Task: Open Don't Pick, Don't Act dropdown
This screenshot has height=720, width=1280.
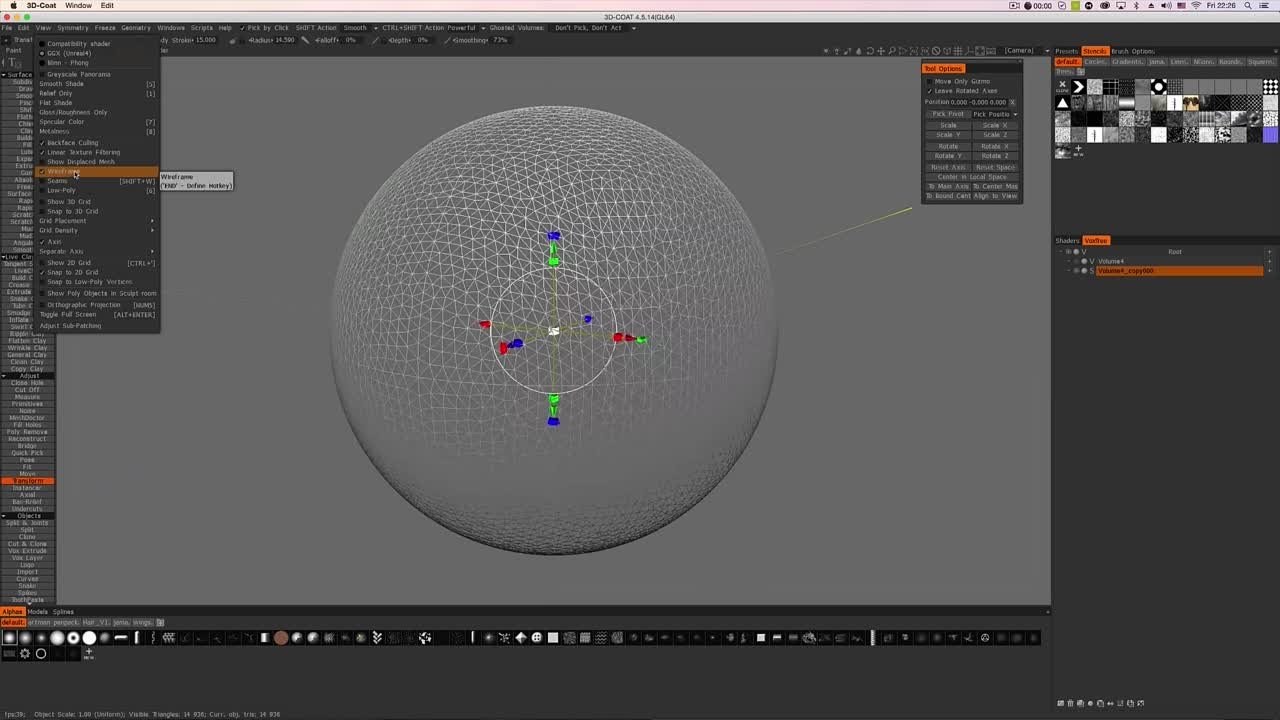Action: [x=595, y=28]
